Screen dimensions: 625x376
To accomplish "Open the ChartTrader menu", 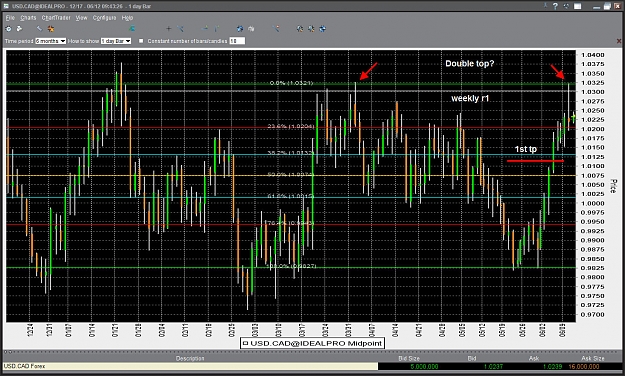I will (56, 18).
